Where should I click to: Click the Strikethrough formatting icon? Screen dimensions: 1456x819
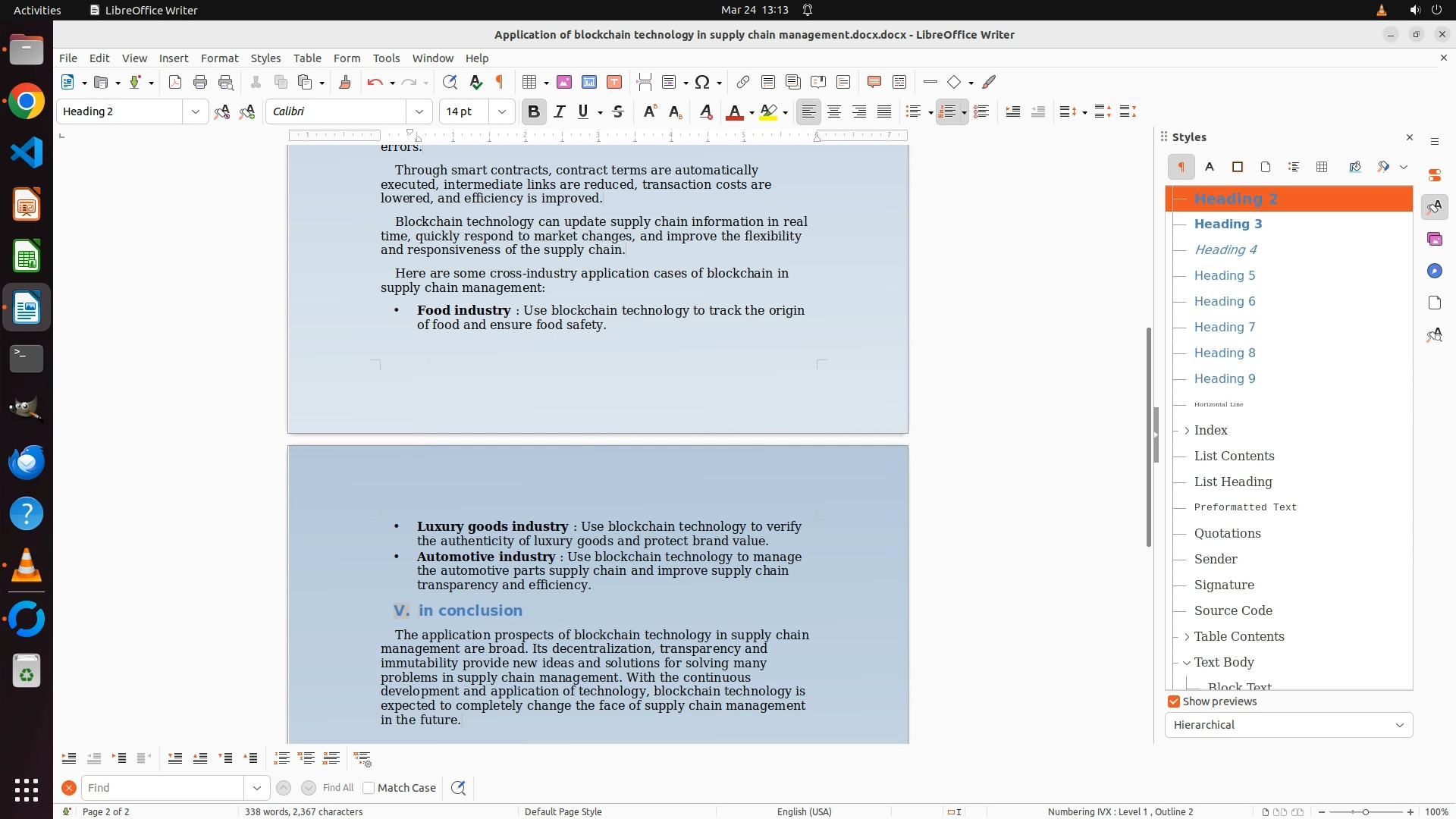618,112
